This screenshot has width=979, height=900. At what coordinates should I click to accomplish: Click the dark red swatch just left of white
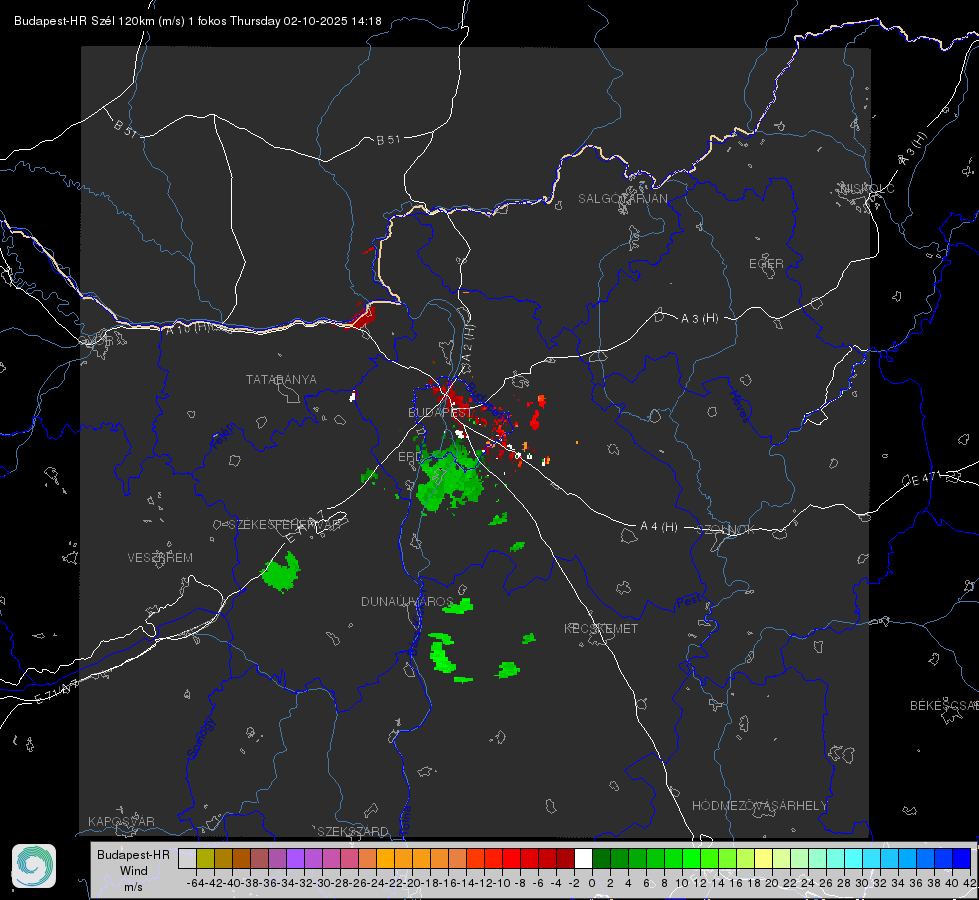565,858
